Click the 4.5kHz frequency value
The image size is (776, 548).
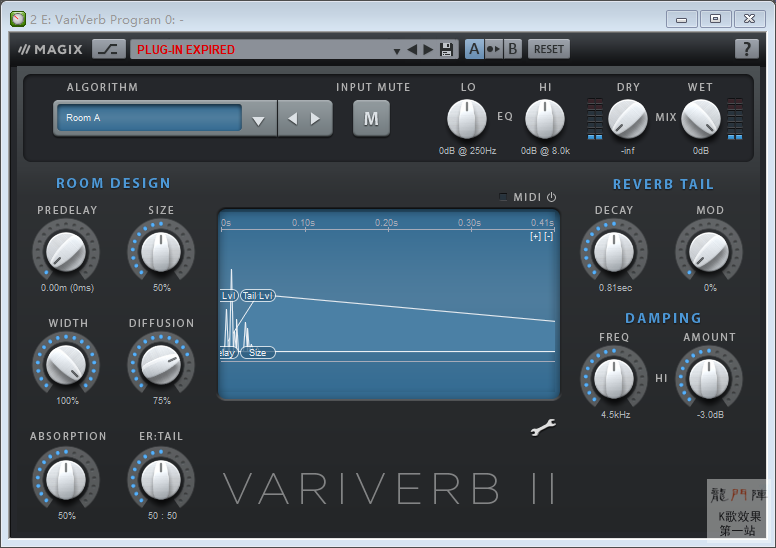point(615,414)
